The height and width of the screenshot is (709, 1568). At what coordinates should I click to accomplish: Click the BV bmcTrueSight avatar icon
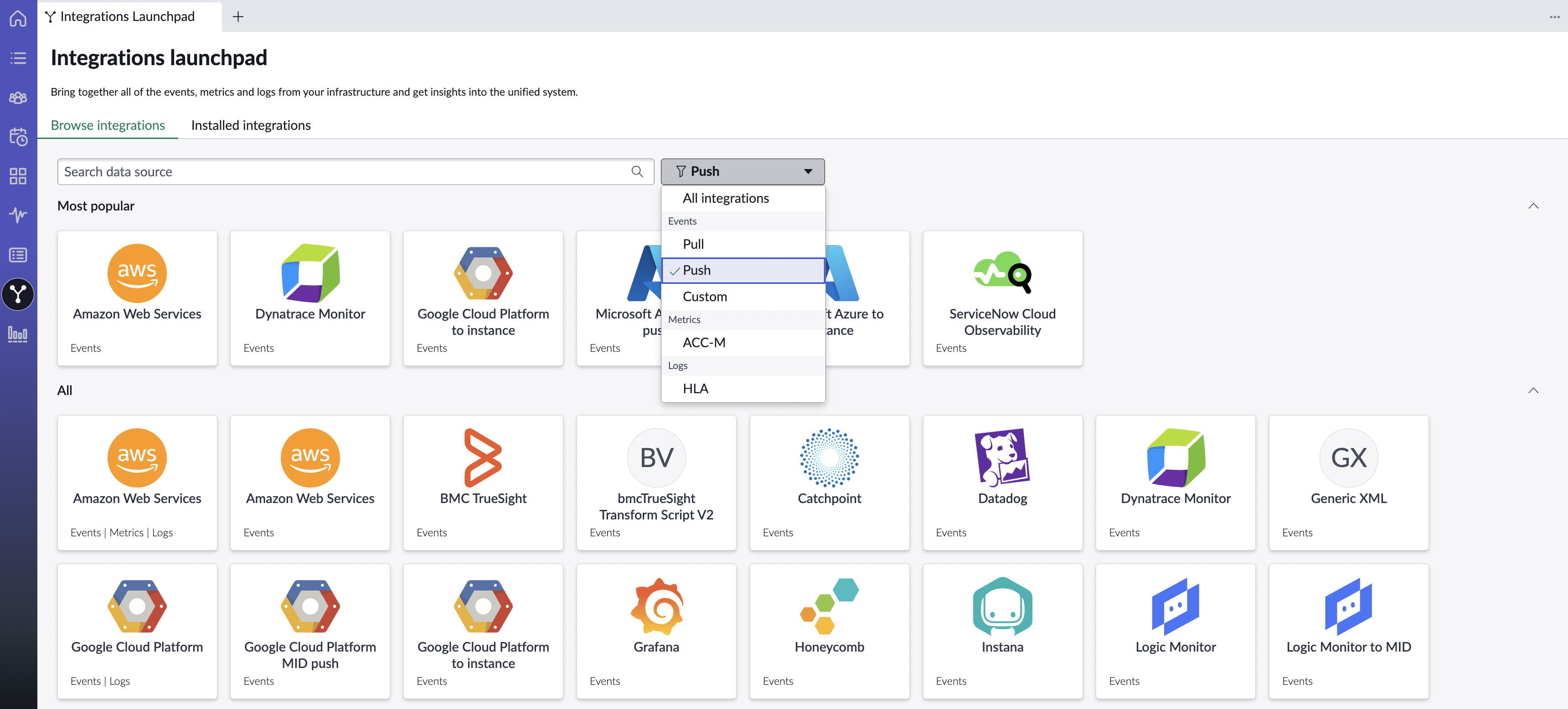coord(656,457)
